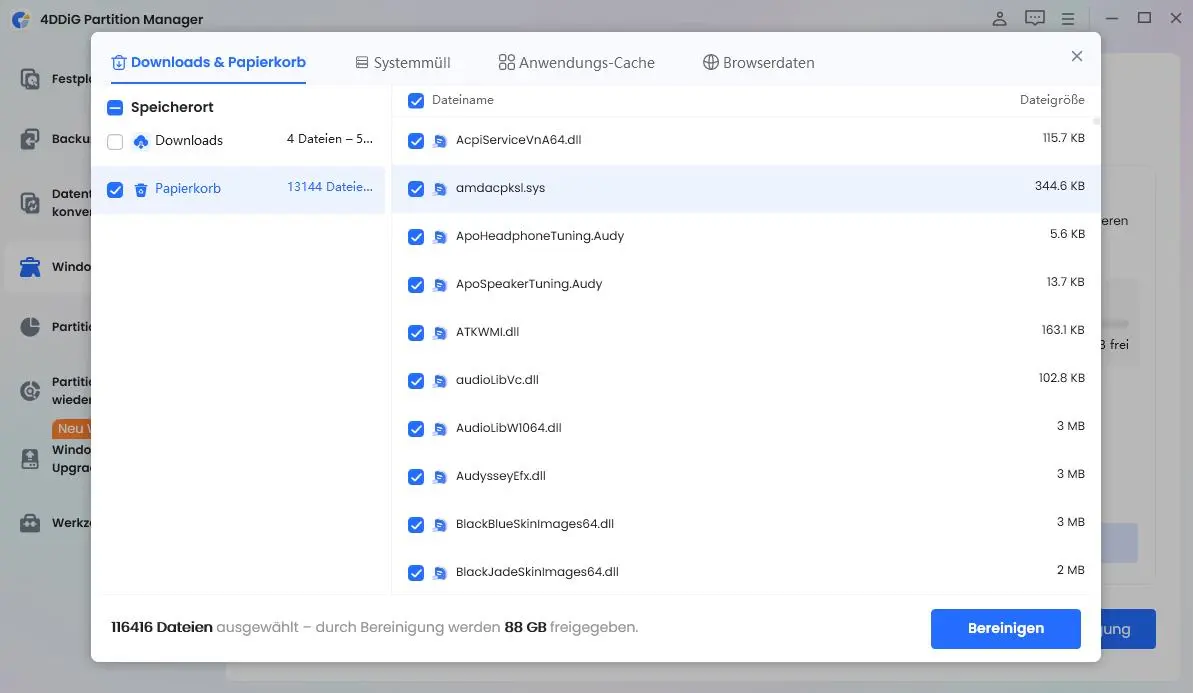Click file icon next to AudysseyEfx.dll
This screenshot has height=693, width=1193.
tap(440, 476)
